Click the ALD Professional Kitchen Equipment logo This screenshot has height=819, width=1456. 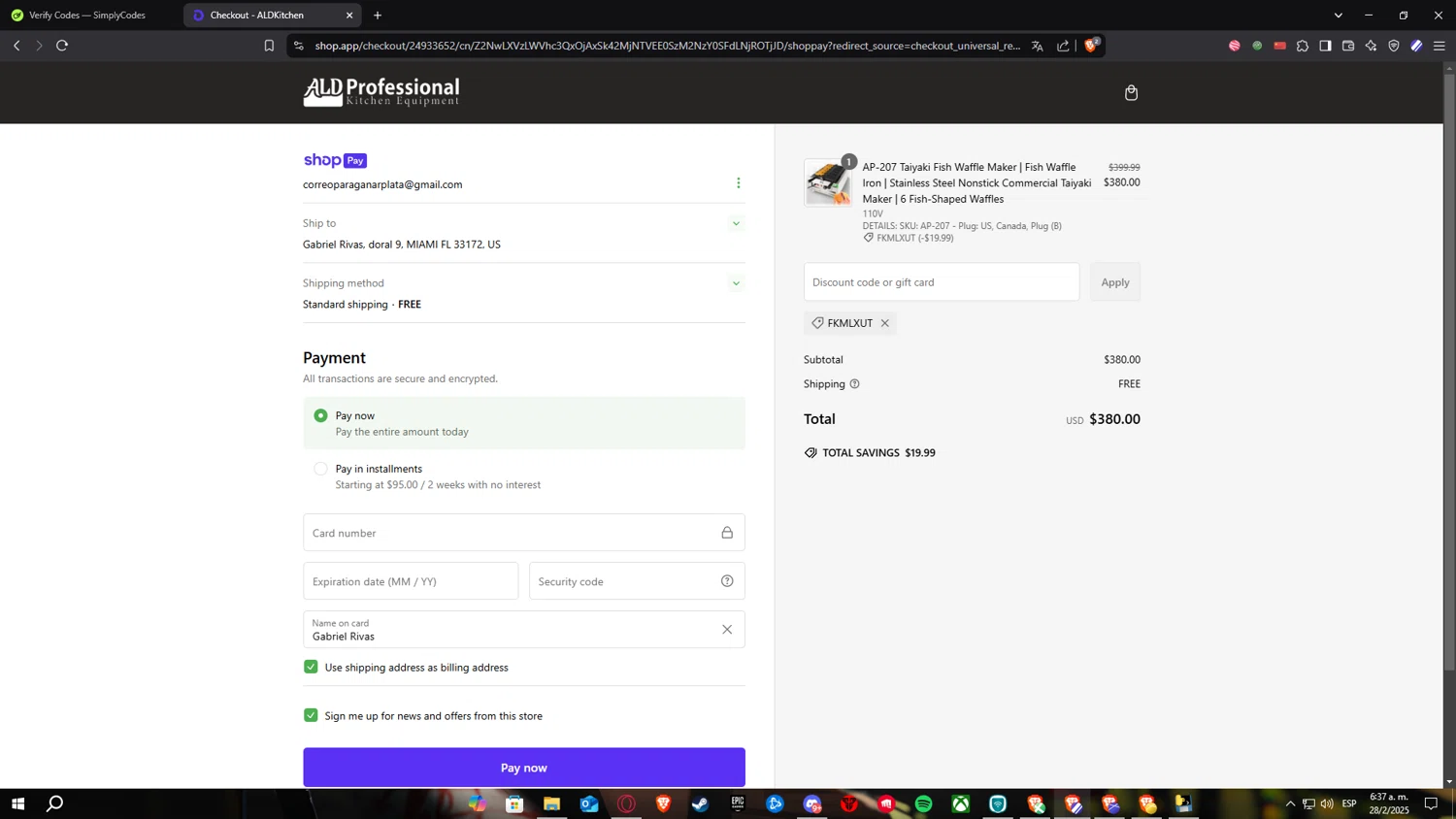point(381,92)
